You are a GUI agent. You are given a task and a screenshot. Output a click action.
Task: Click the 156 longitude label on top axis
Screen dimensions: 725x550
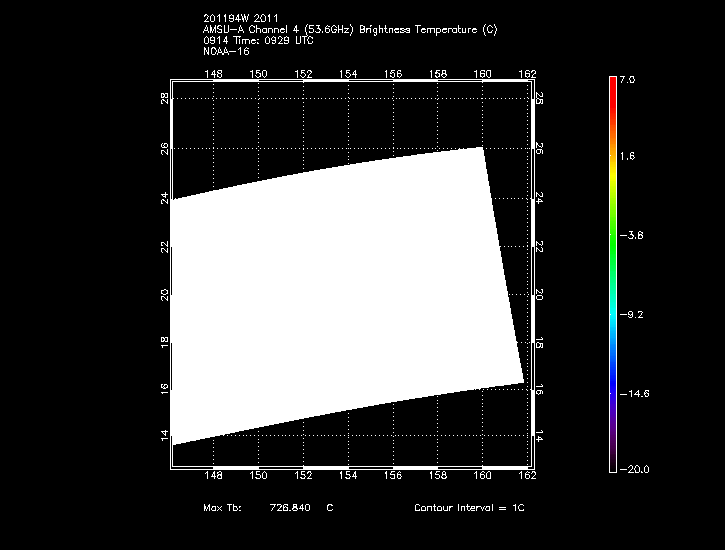[393, 74]
